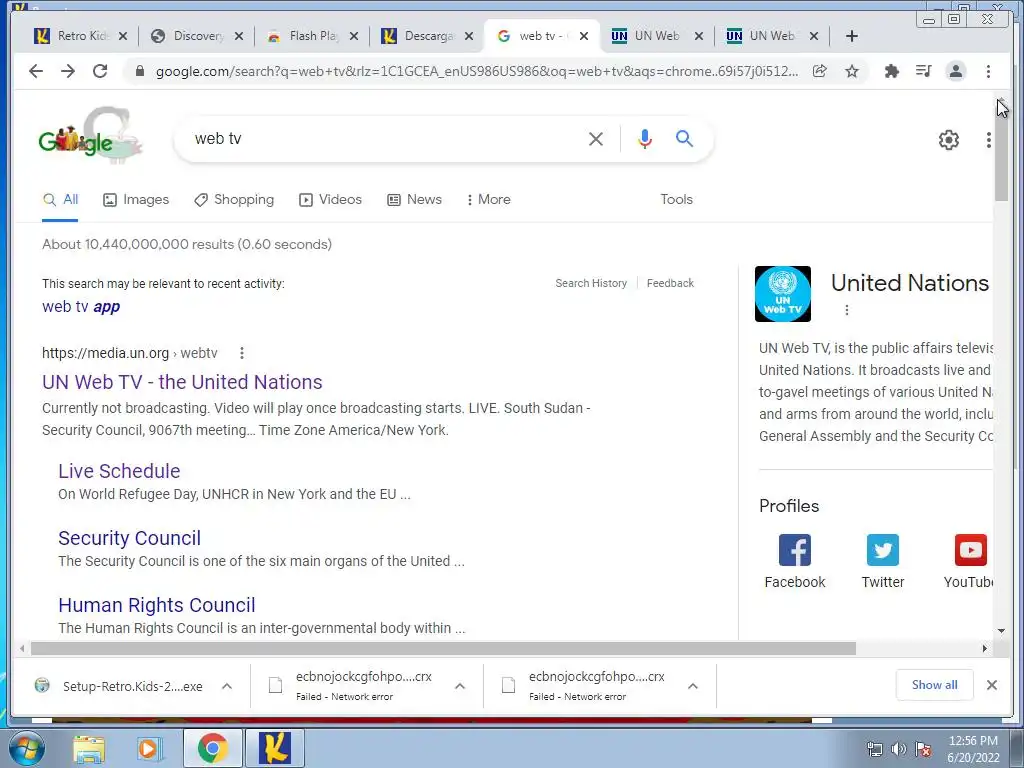Open the Security Council sitelink
The width and height of the screenshot is (1024, 768).
[x=129, y=538]
